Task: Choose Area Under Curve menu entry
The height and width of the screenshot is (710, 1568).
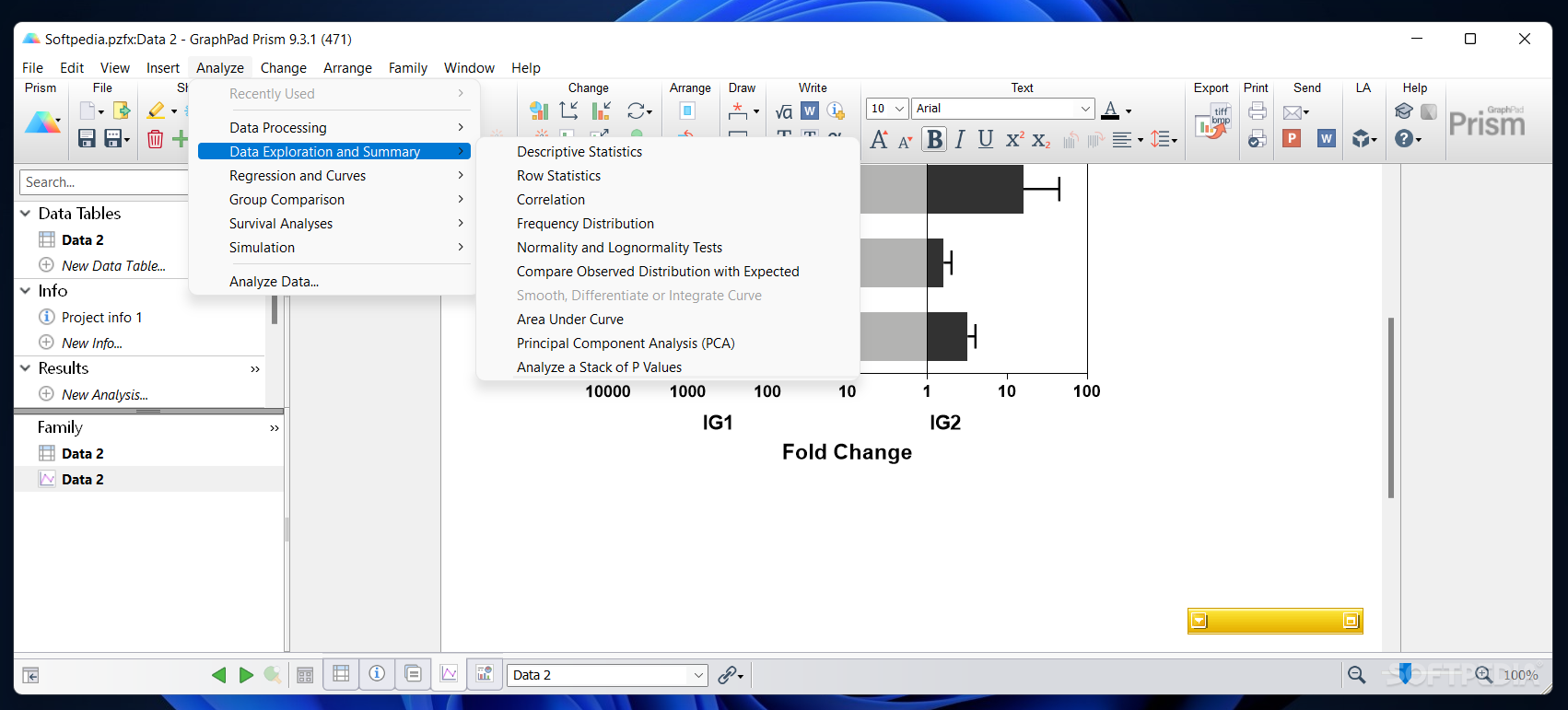Action: 570,320
